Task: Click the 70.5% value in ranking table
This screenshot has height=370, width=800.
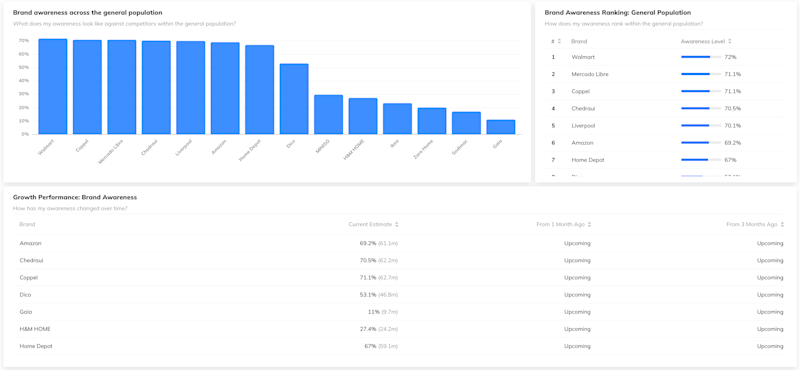Action: pos(733,109)
